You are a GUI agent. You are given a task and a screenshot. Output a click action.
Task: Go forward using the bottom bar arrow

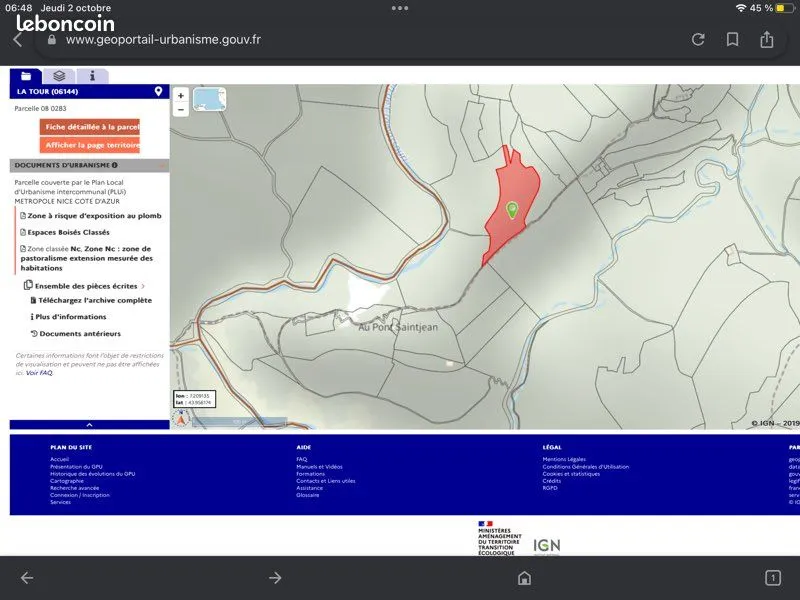click(x=275, y=578)
